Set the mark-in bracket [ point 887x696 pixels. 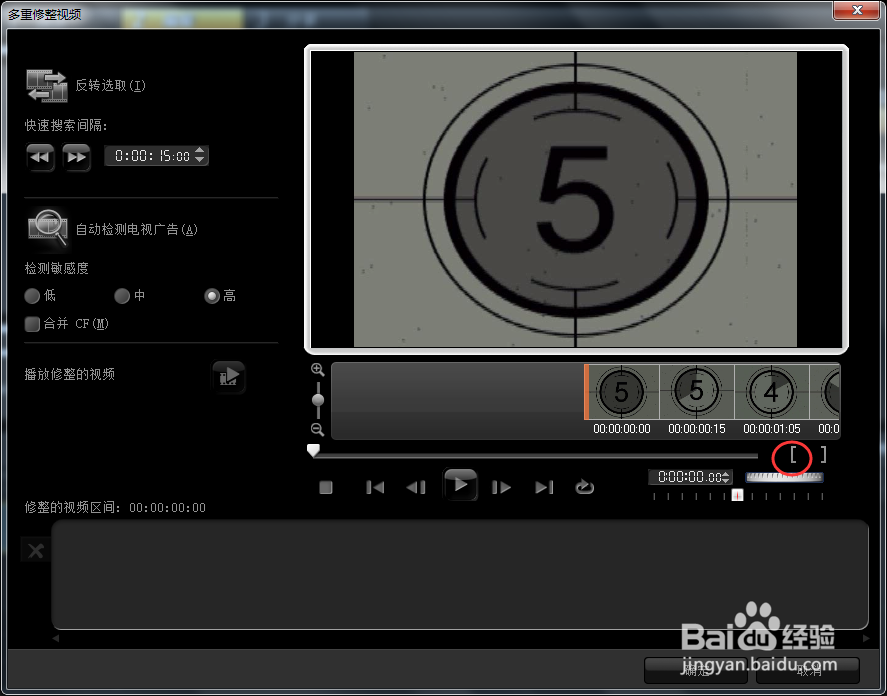pos(793,456)
